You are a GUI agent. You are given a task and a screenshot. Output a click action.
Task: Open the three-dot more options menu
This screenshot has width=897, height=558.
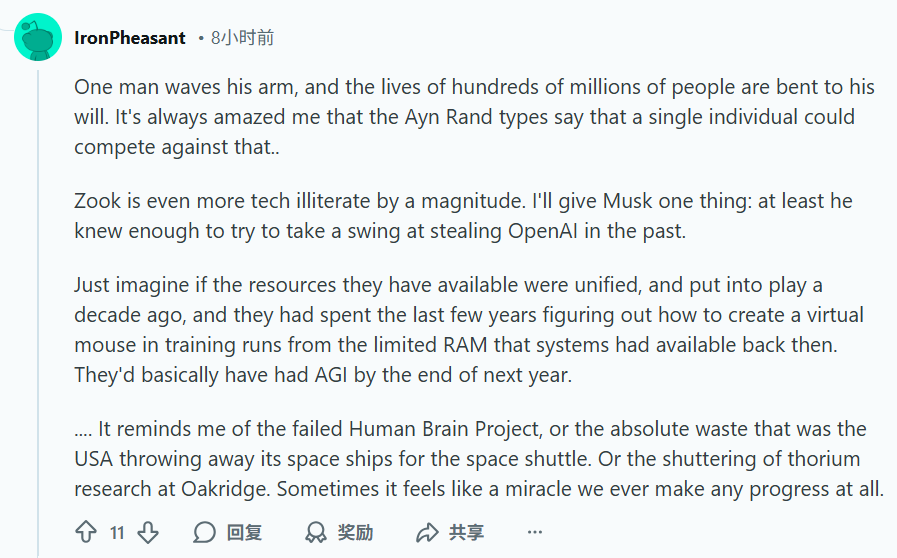click(x=535, y=532)
